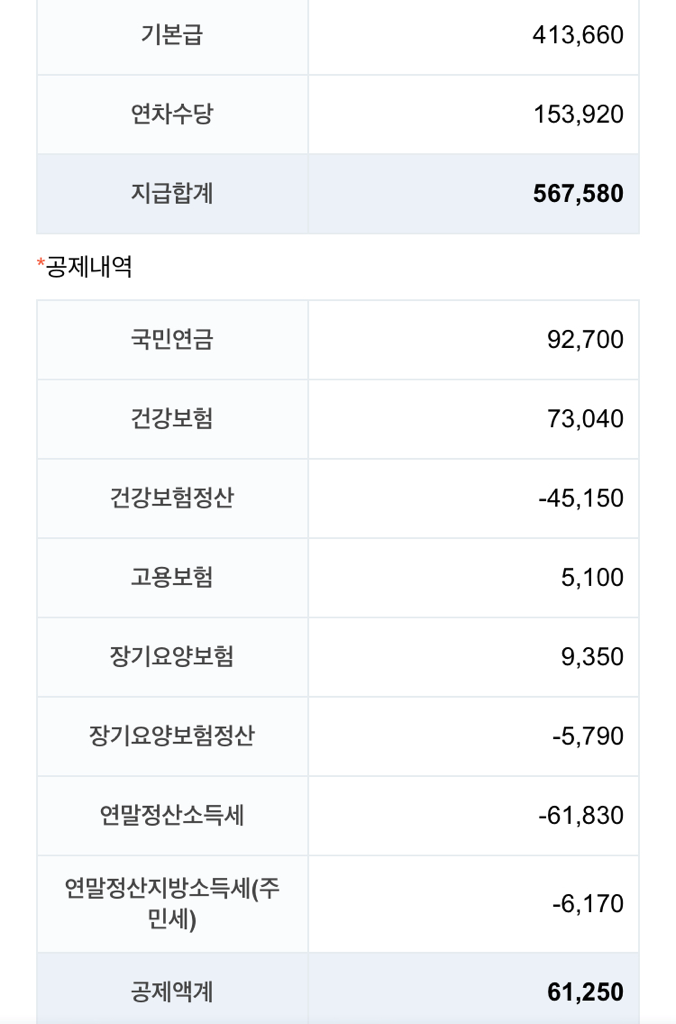Click the 건강보험 label cell

[172, 418]
